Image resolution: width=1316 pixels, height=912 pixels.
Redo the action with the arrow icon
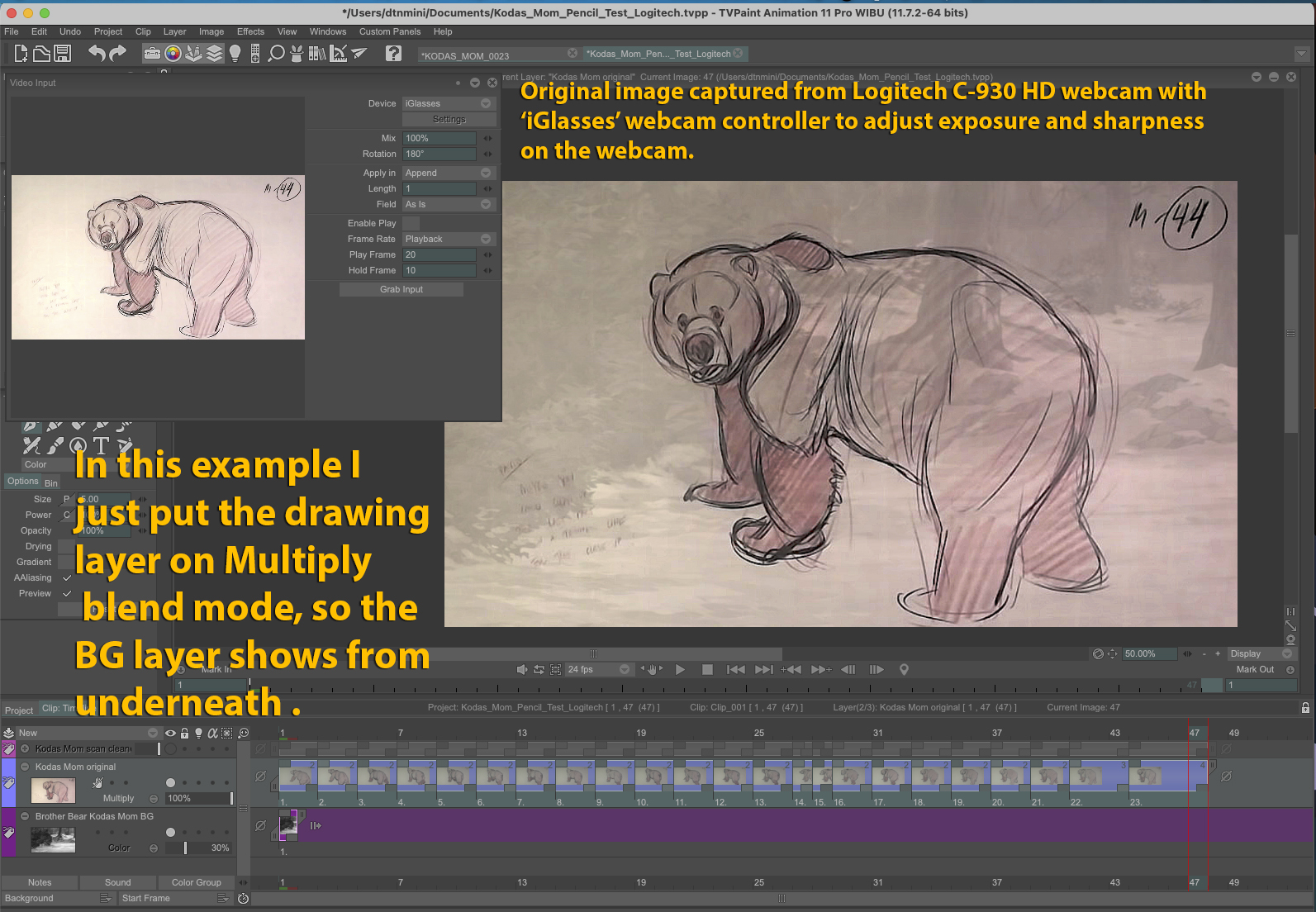point(118,54)
